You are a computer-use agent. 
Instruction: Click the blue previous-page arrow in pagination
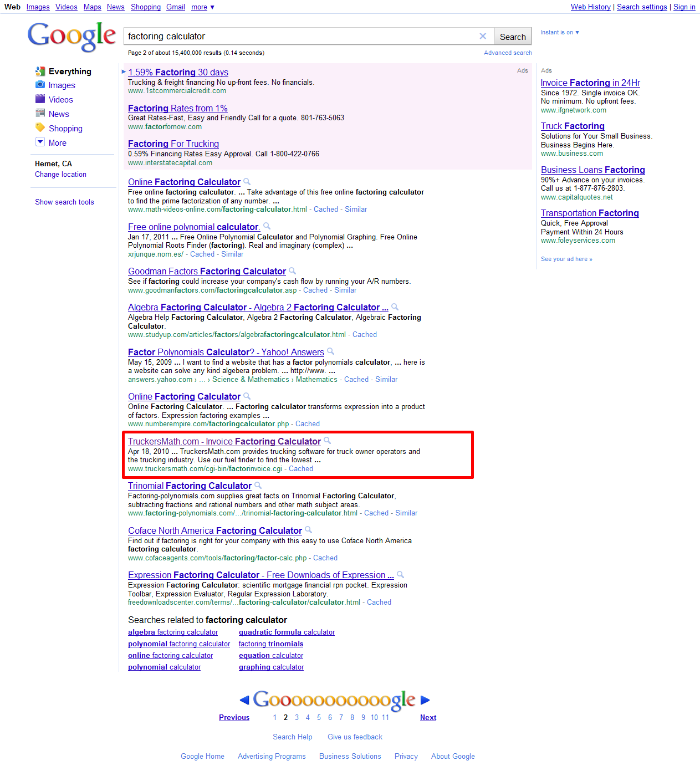(244, 700)
